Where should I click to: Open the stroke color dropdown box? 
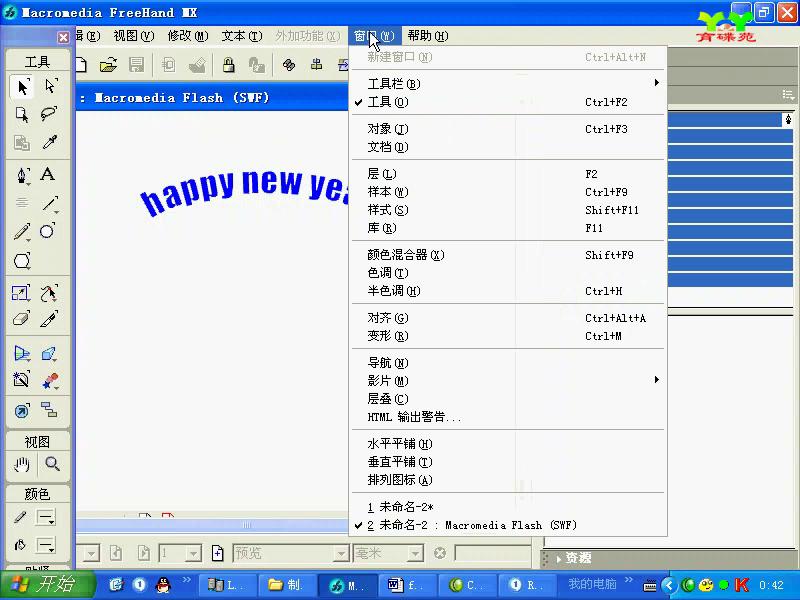click(x=45, y=518)
